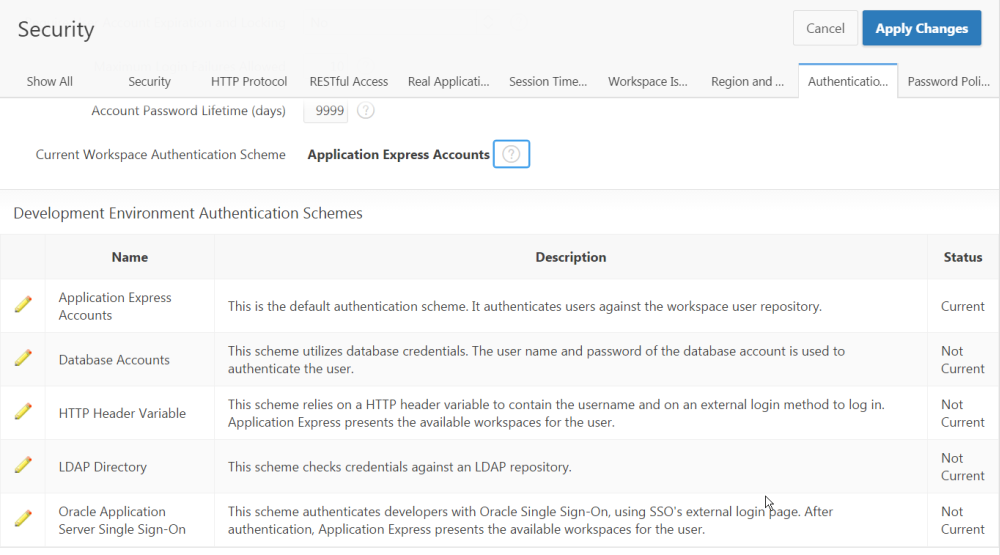Edit the Database Accounts scheme pencil icon

tap(23, 358)
